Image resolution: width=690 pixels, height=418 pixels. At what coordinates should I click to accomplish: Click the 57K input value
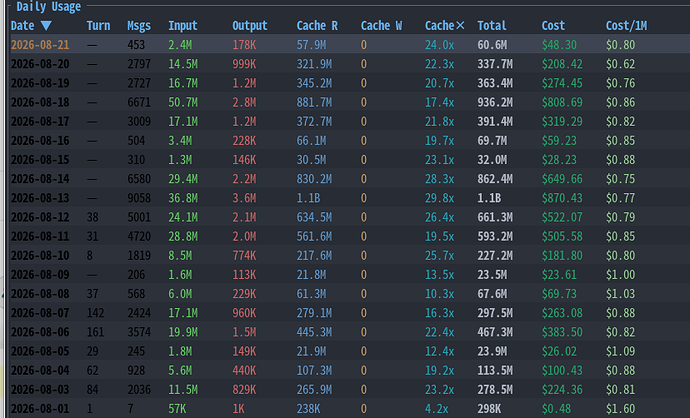tap(177, 408)
